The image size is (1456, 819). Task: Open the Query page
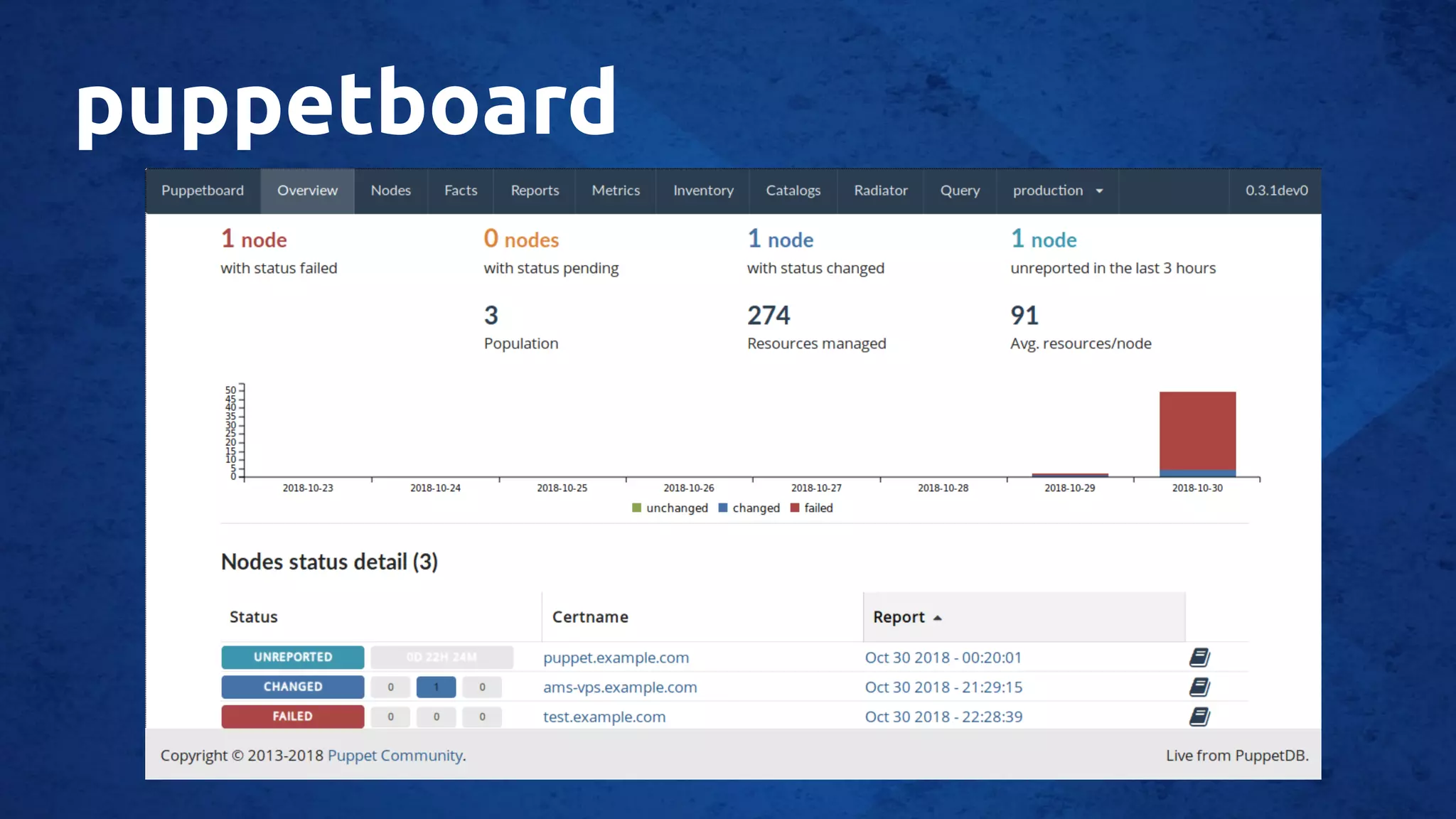(x=960, y=191)
